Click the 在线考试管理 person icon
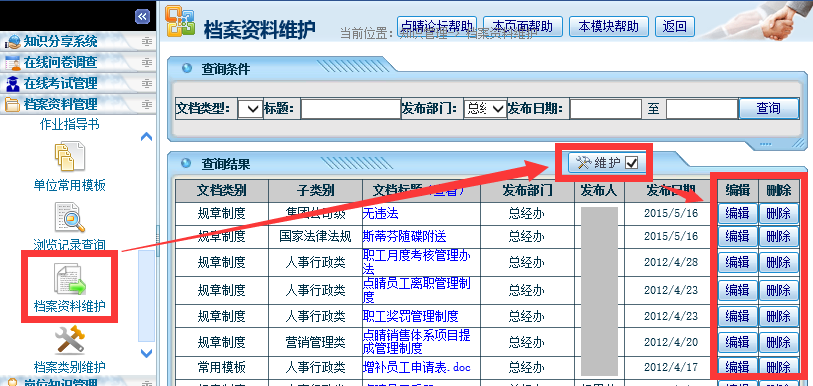Screen dimensions: 813x386 [12, 83]
